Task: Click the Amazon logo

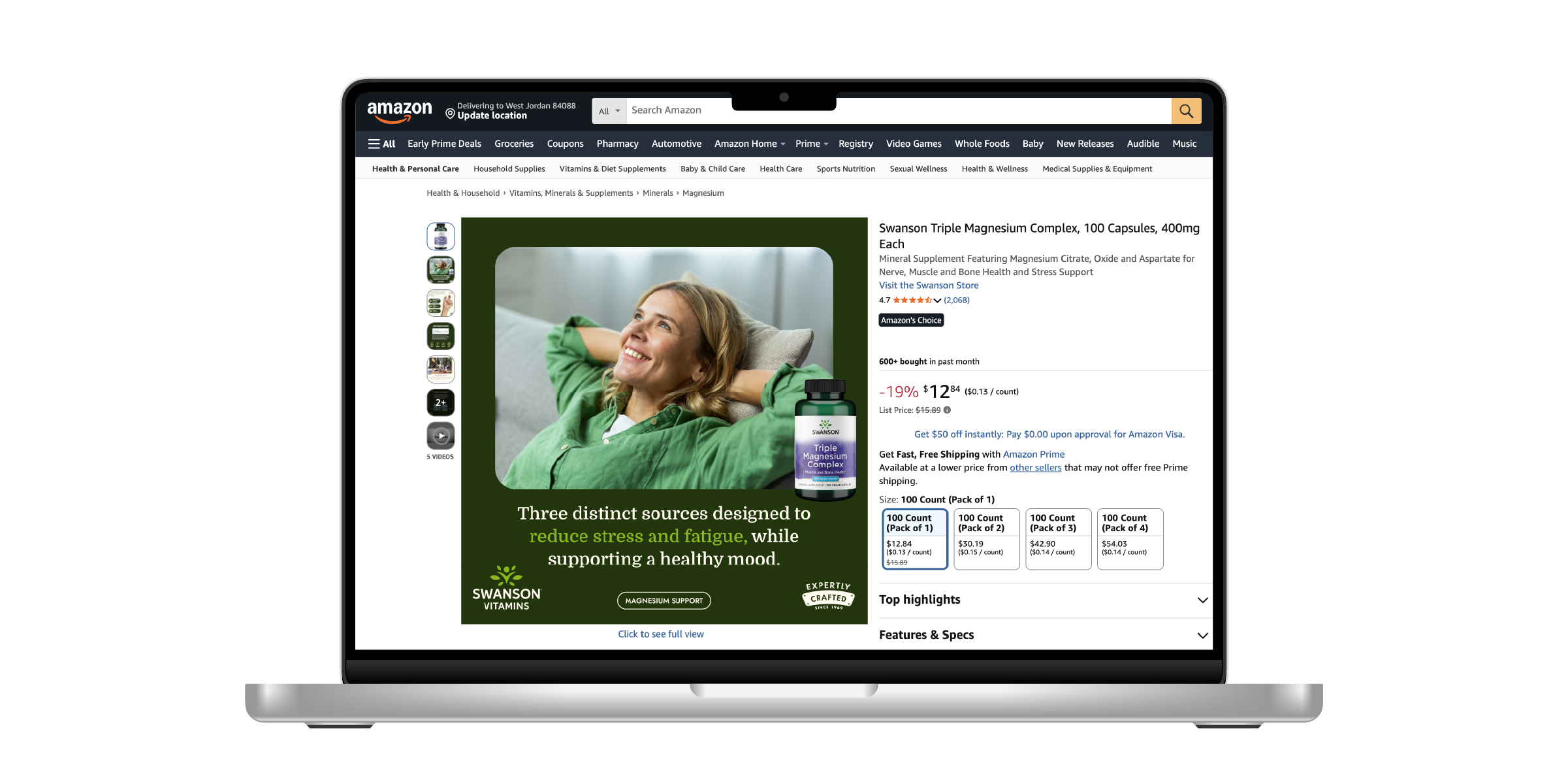Action: pos(400,112)
